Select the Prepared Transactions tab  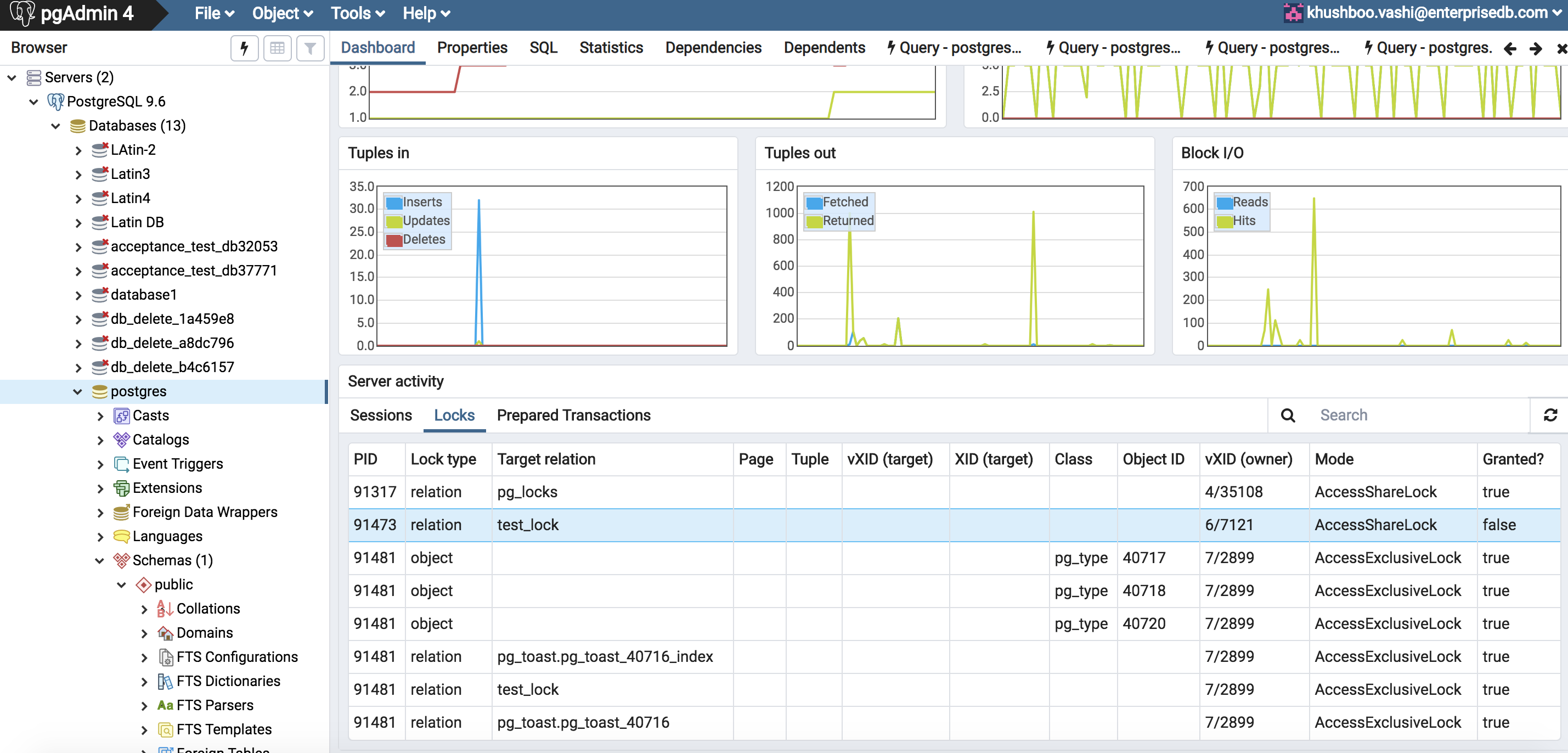[573, 414]
